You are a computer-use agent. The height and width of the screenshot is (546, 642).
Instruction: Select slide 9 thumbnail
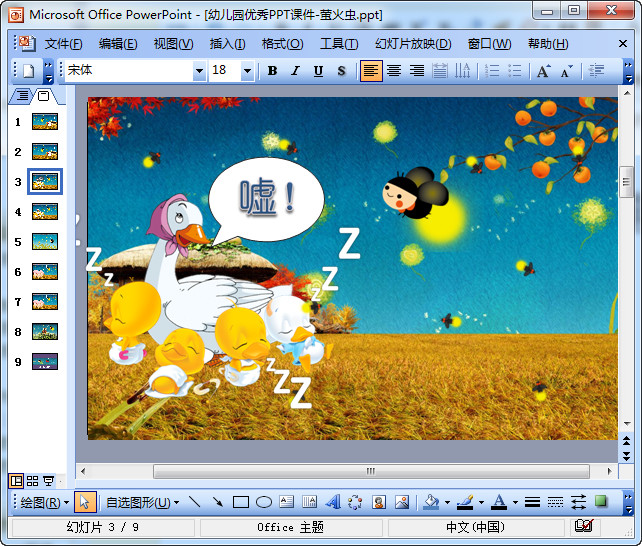45,361
